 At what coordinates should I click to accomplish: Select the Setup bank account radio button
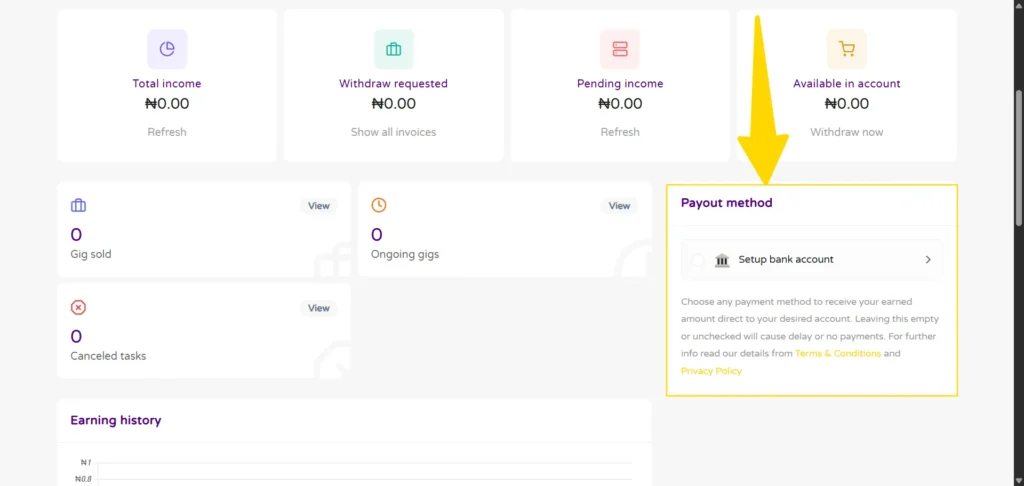697,260
